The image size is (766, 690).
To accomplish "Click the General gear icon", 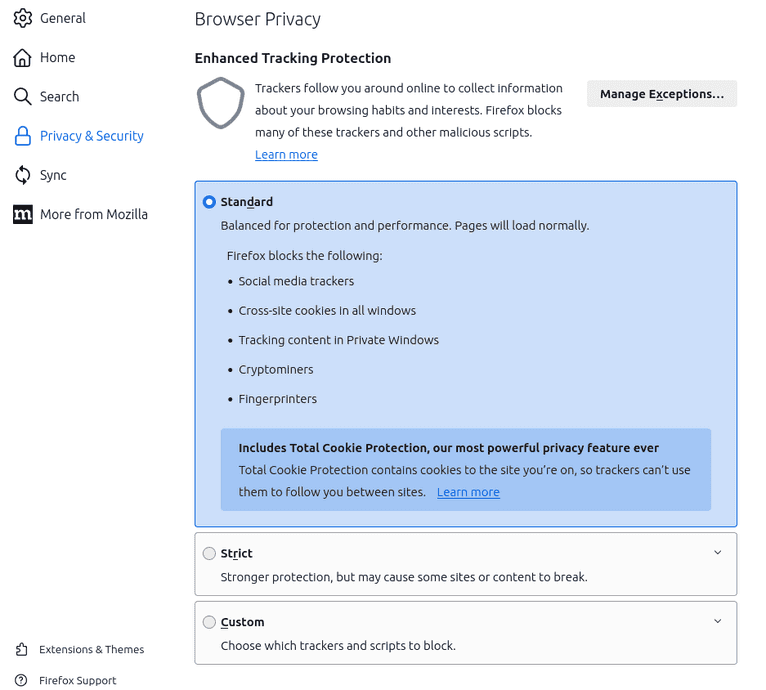I will click(22, 18).
